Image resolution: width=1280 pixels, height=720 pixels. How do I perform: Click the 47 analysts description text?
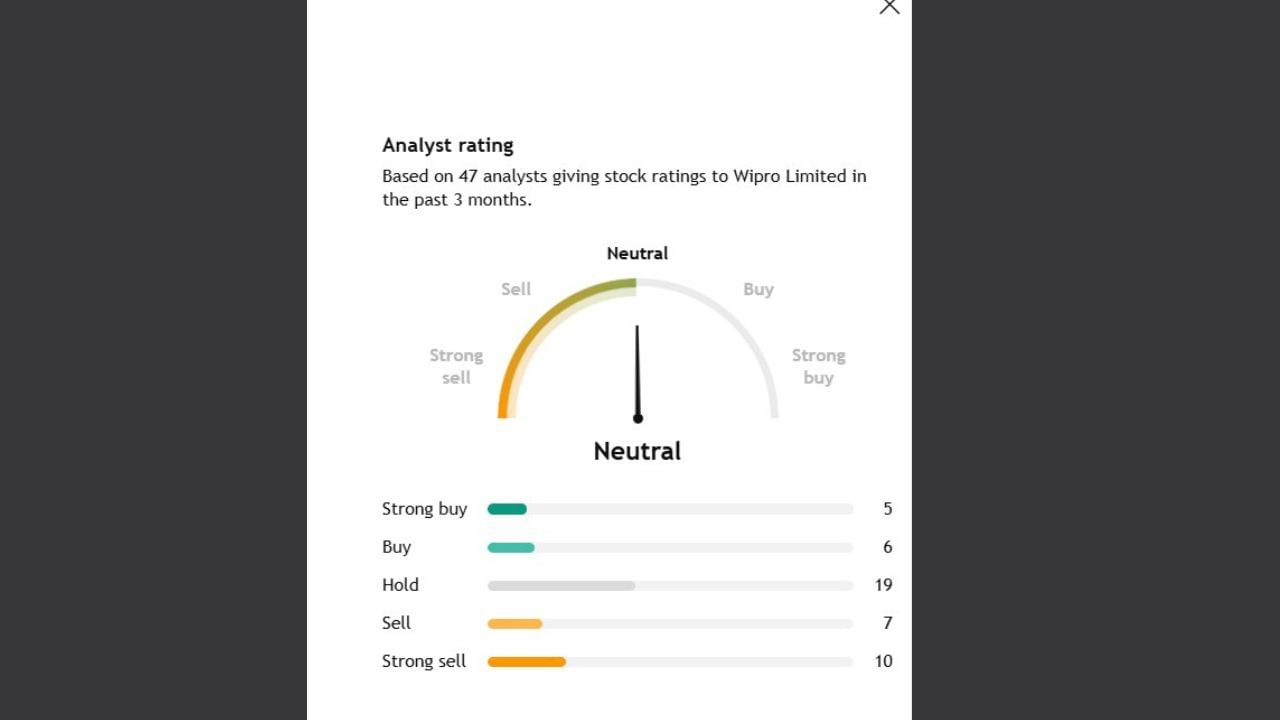click(624, 187)
